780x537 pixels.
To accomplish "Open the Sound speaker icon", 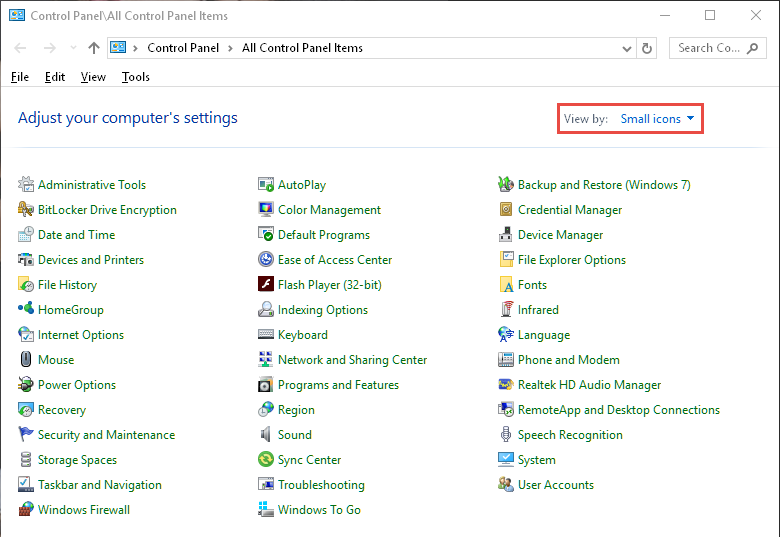I will (x=266, y=435).
